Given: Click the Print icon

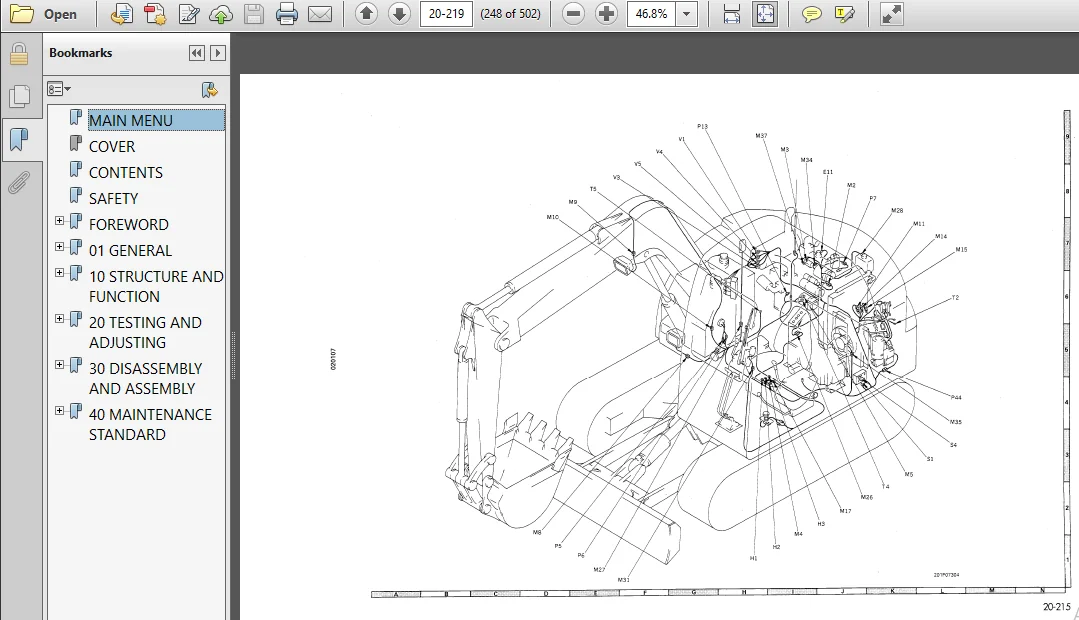Looking at the screenshot, I should pos(286,14).
